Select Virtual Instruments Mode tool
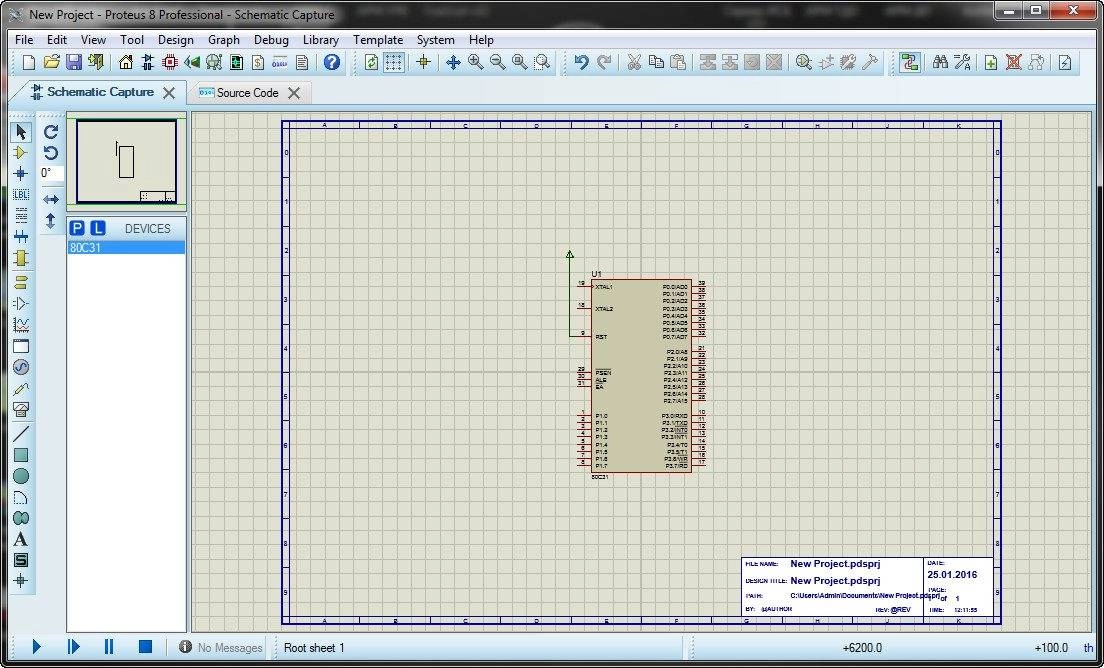The image size is (1104, 668). (x=21, y=410)
